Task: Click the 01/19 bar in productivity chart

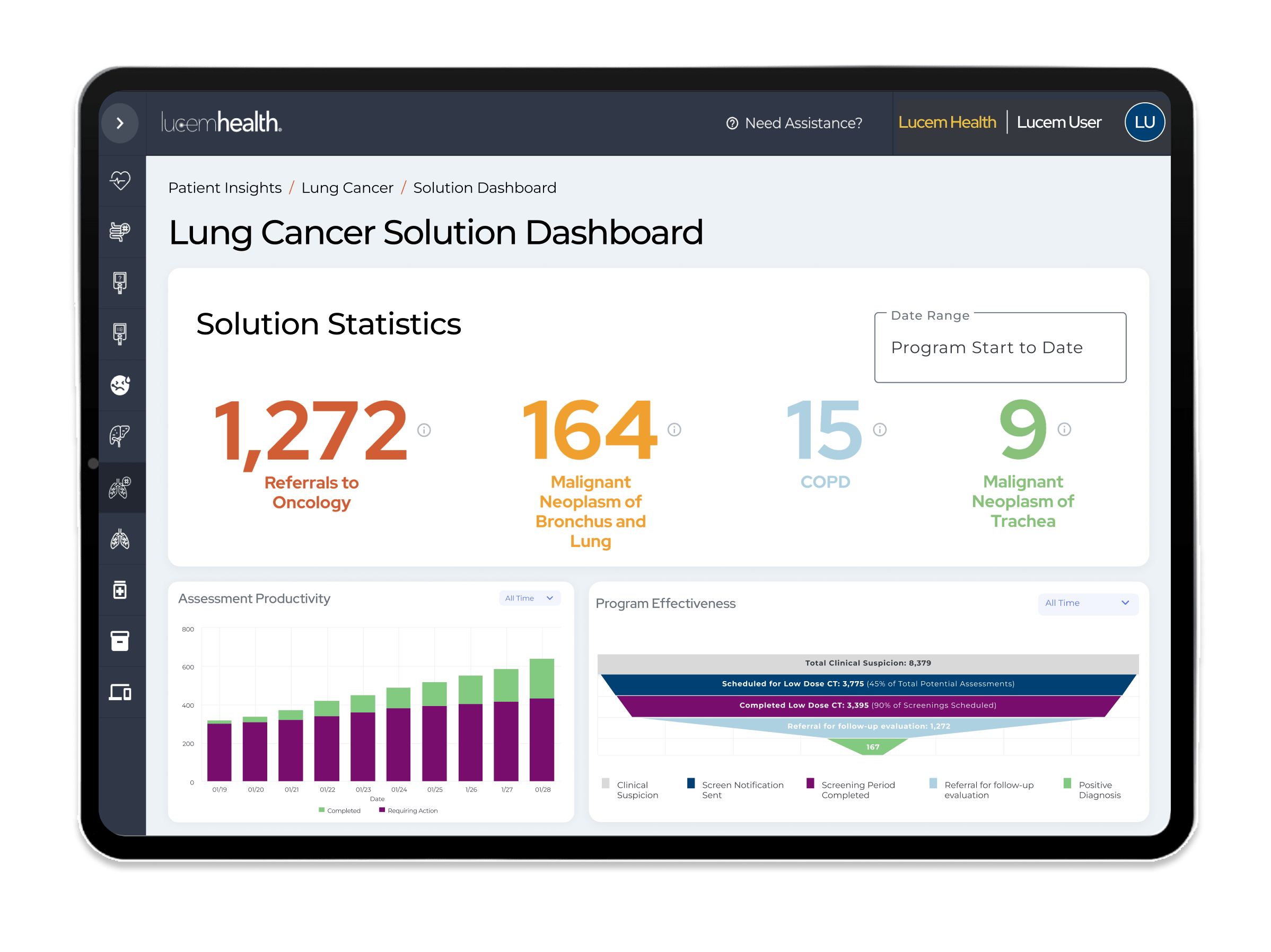Action: click(219, 751)
